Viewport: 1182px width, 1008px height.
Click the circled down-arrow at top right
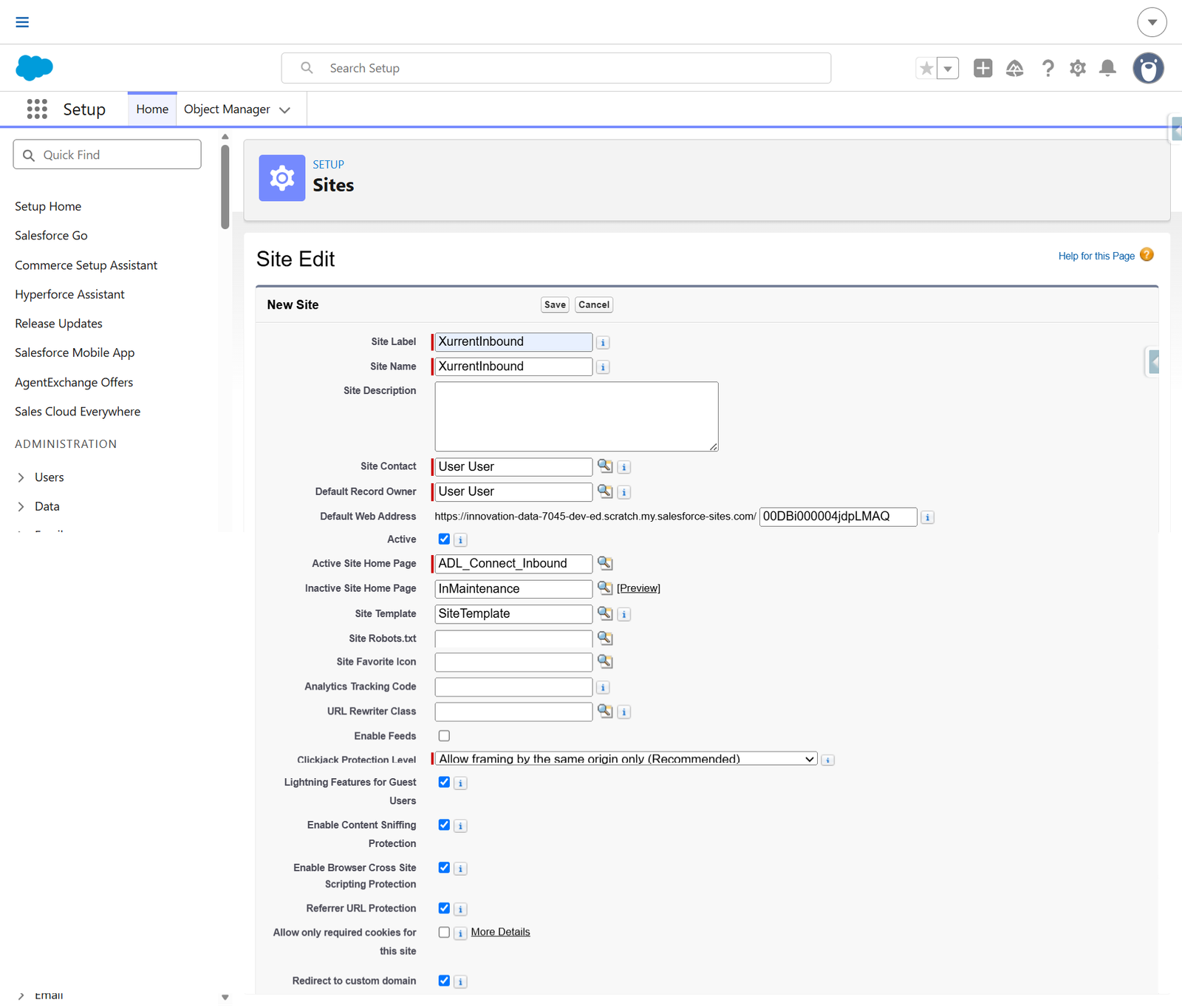point(1152,22)
